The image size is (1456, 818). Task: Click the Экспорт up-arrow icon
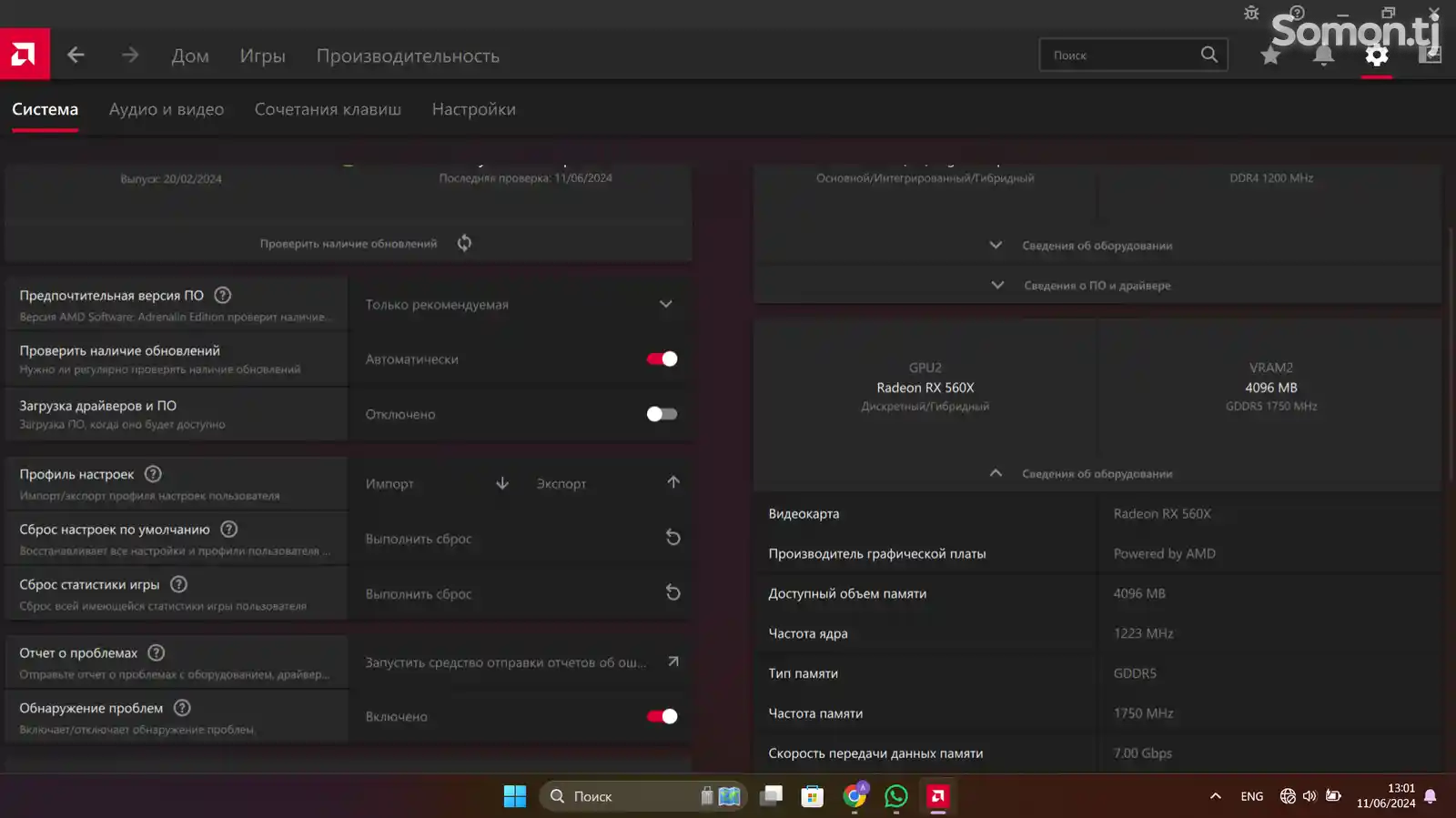pos(673,482)
